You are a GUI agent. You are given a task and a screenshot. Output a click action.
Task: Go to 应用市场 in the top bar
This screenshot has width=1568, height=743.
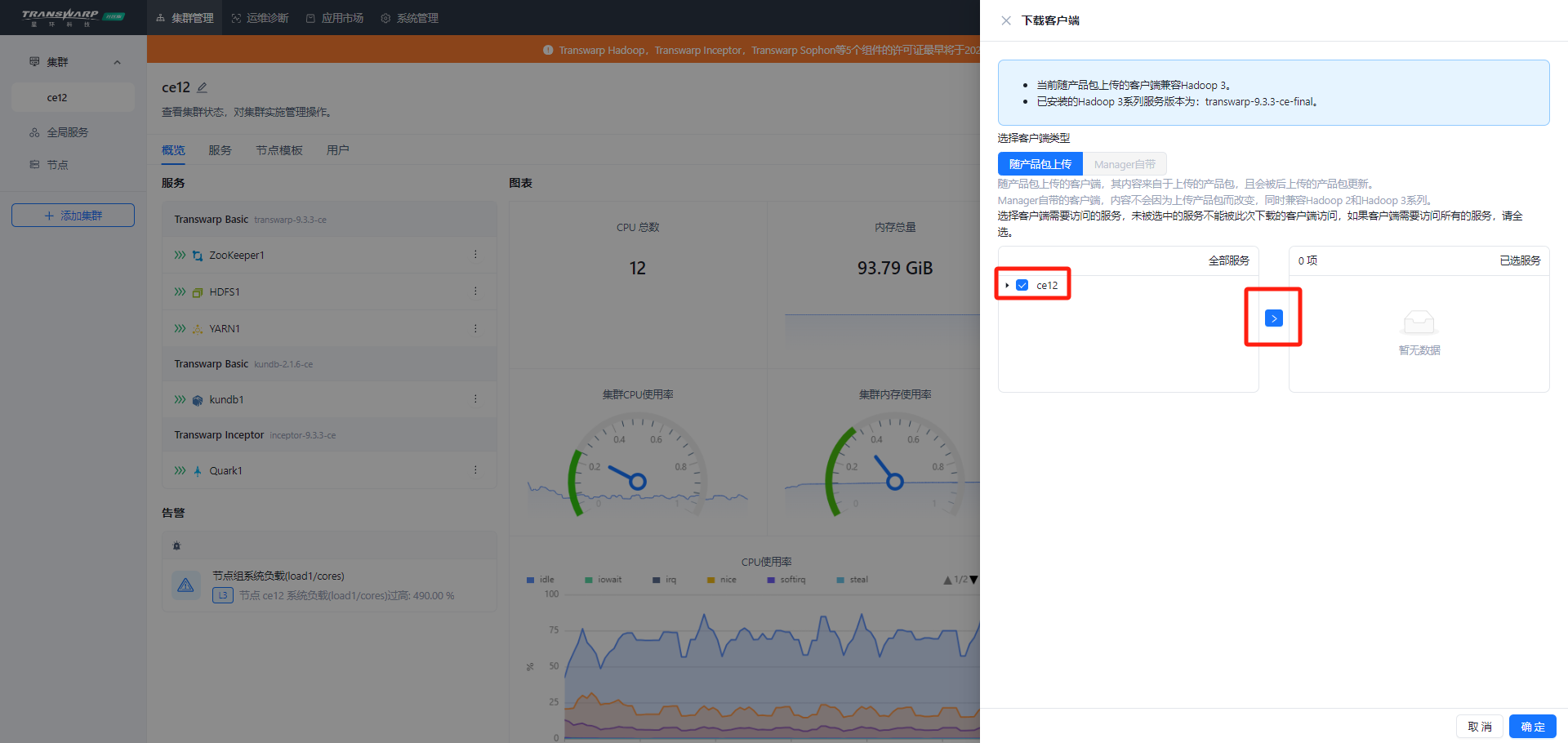click(335, 18)
